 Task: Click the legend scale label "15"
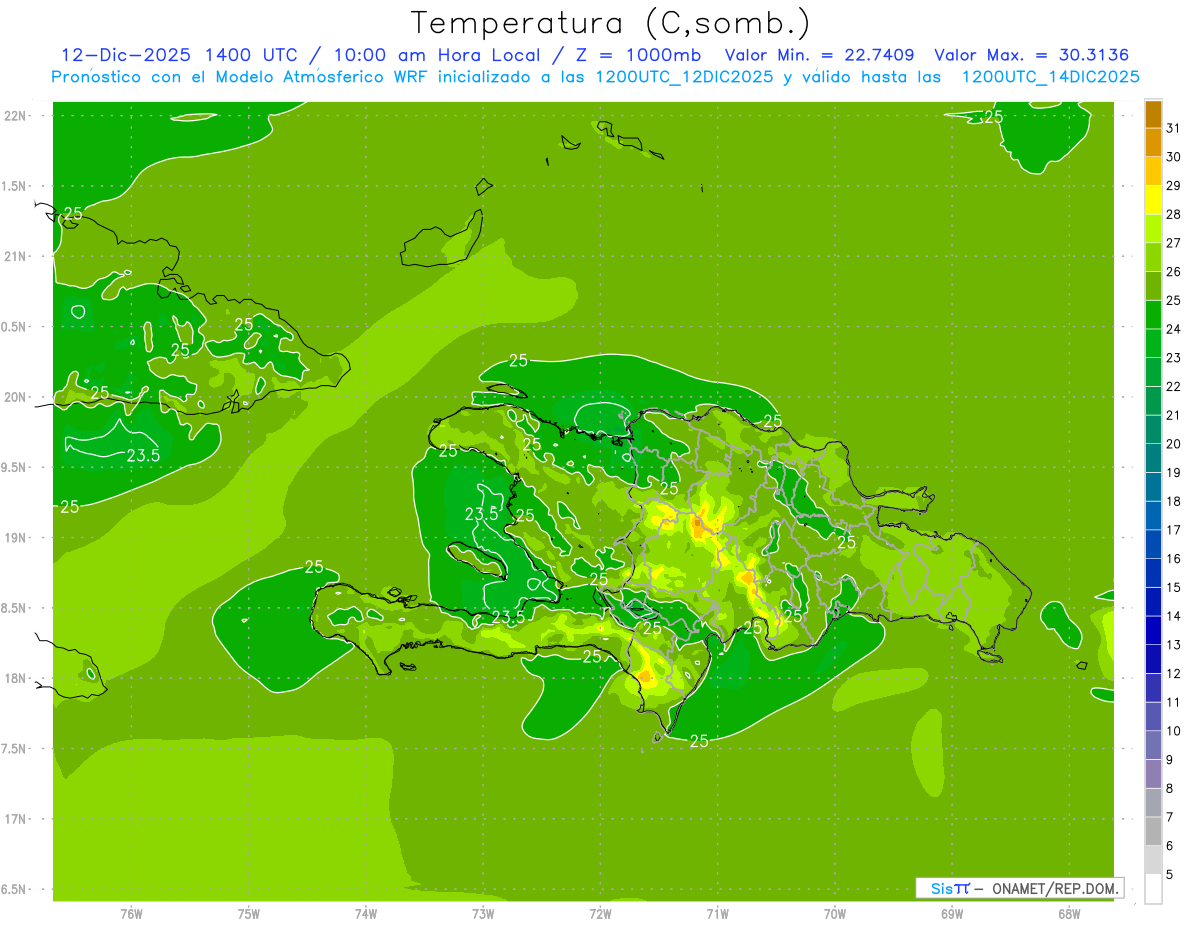[x=1174, y=587]
